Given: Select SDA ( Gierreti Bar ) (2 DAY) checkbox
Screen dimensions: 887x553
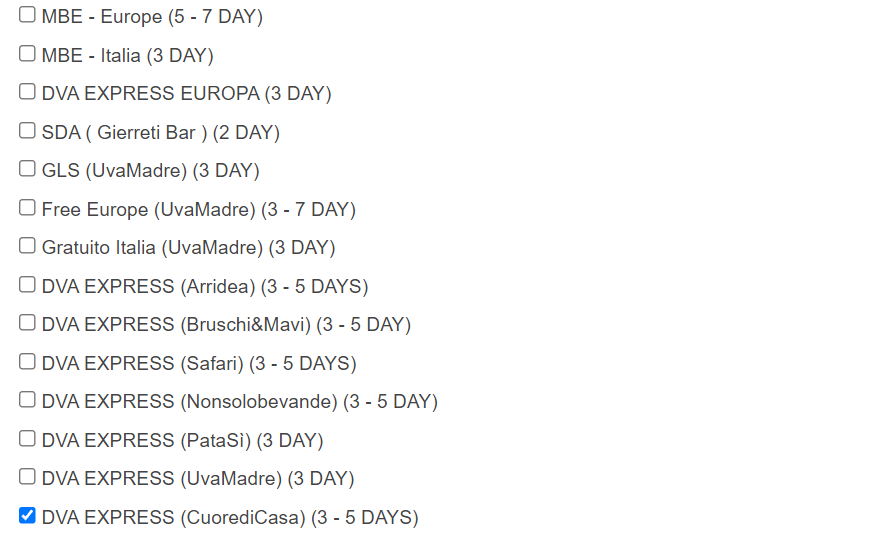Looking at the screenshot, I should tap(27, 130).
